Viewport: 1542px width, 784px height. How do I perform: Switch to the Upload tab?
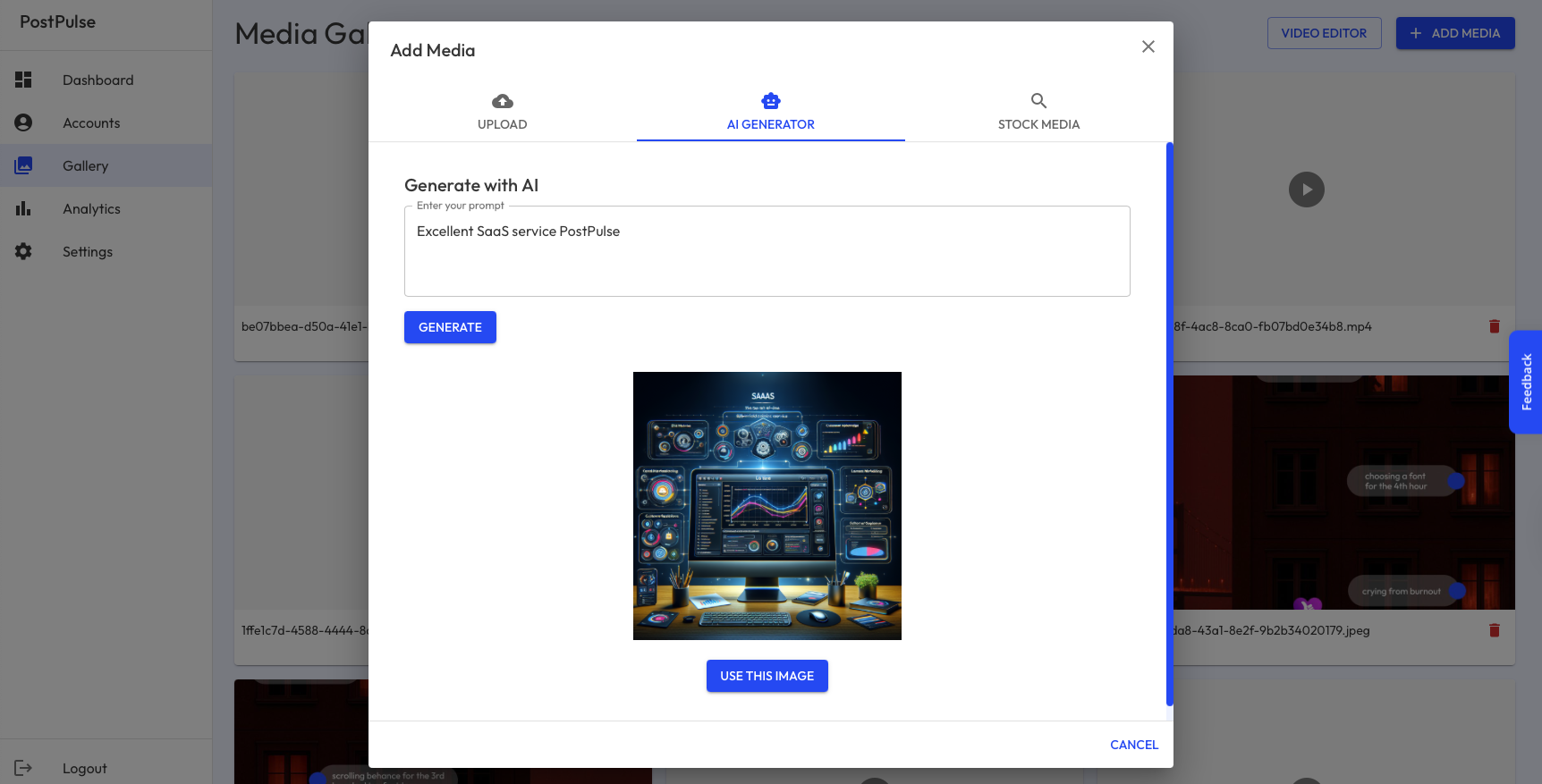point(503,114)
